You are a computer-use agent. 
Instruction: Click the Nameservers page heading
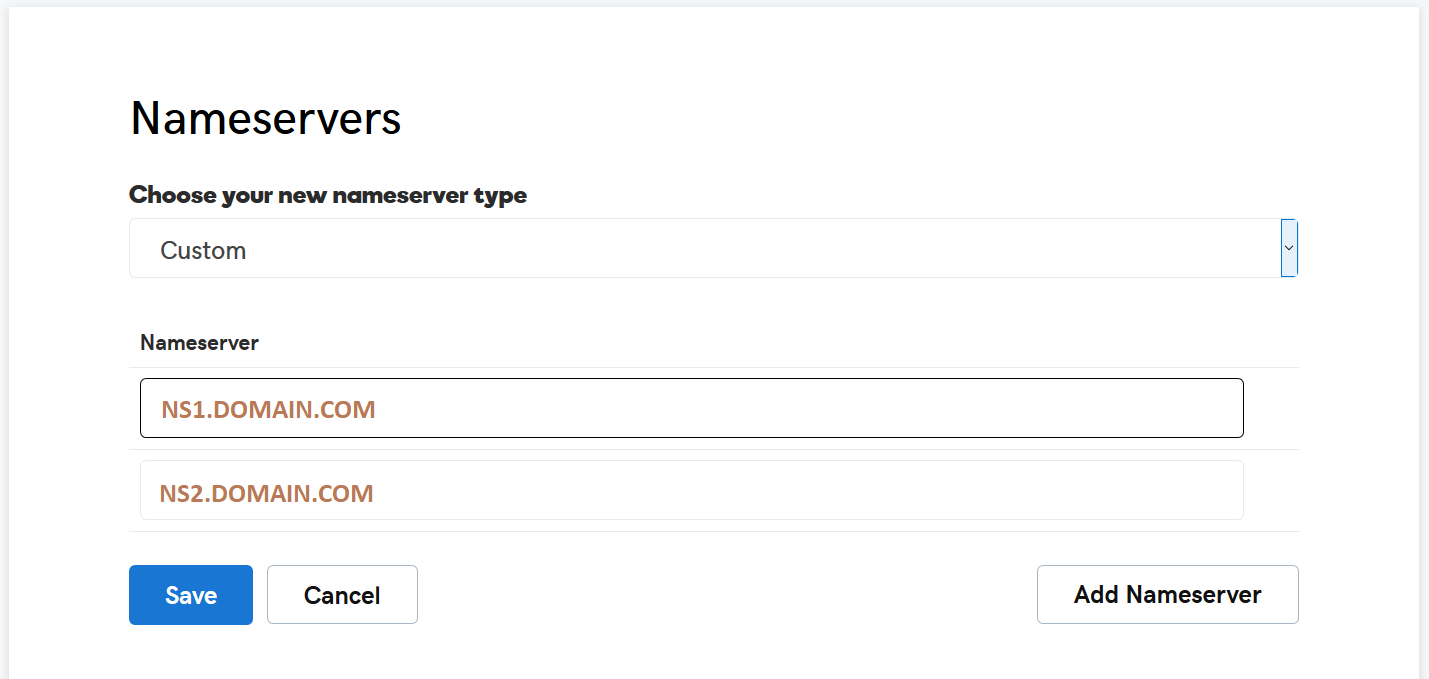[266, 118]
